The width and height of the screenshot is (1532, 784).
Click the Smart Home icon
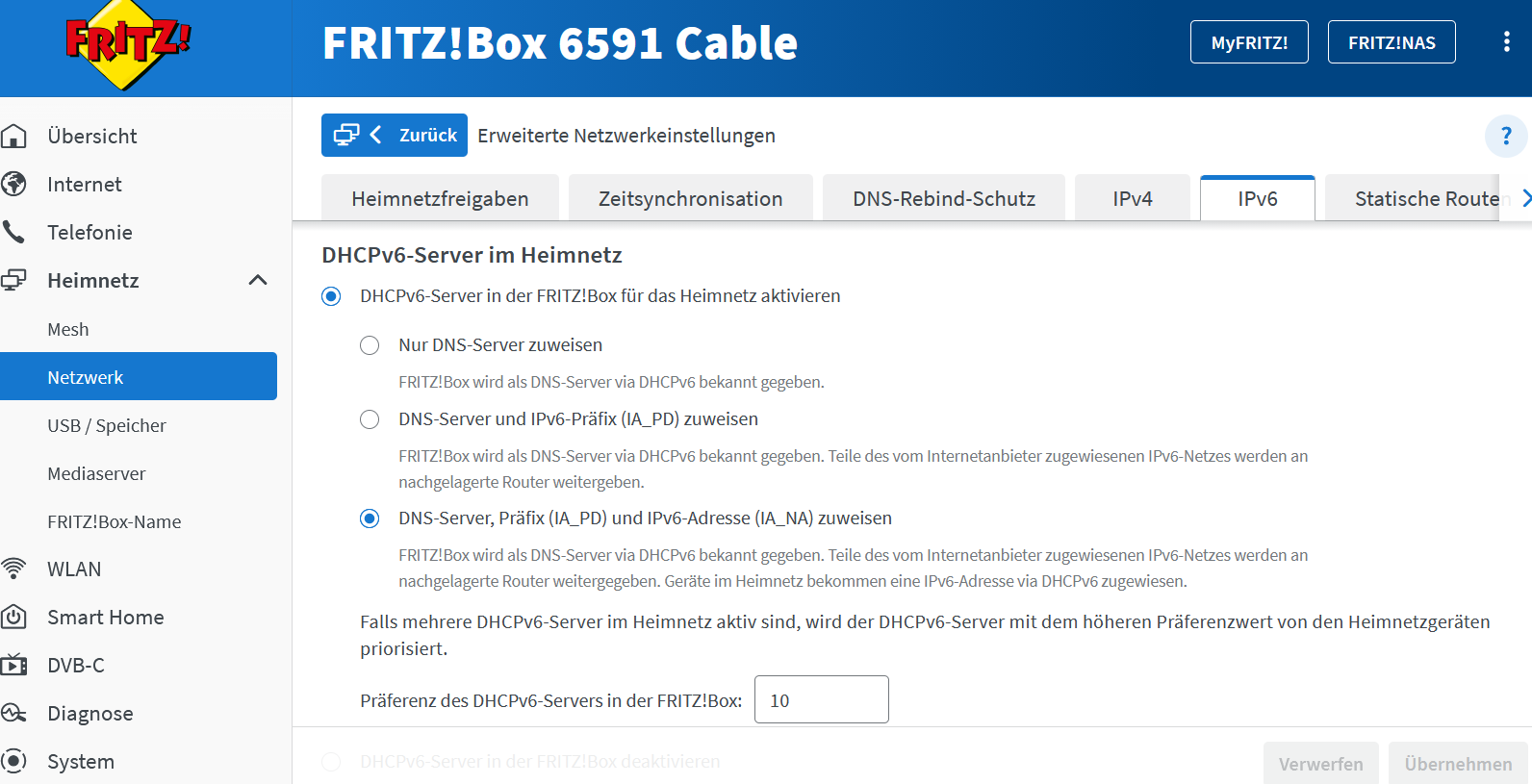(x=14, y=617)
